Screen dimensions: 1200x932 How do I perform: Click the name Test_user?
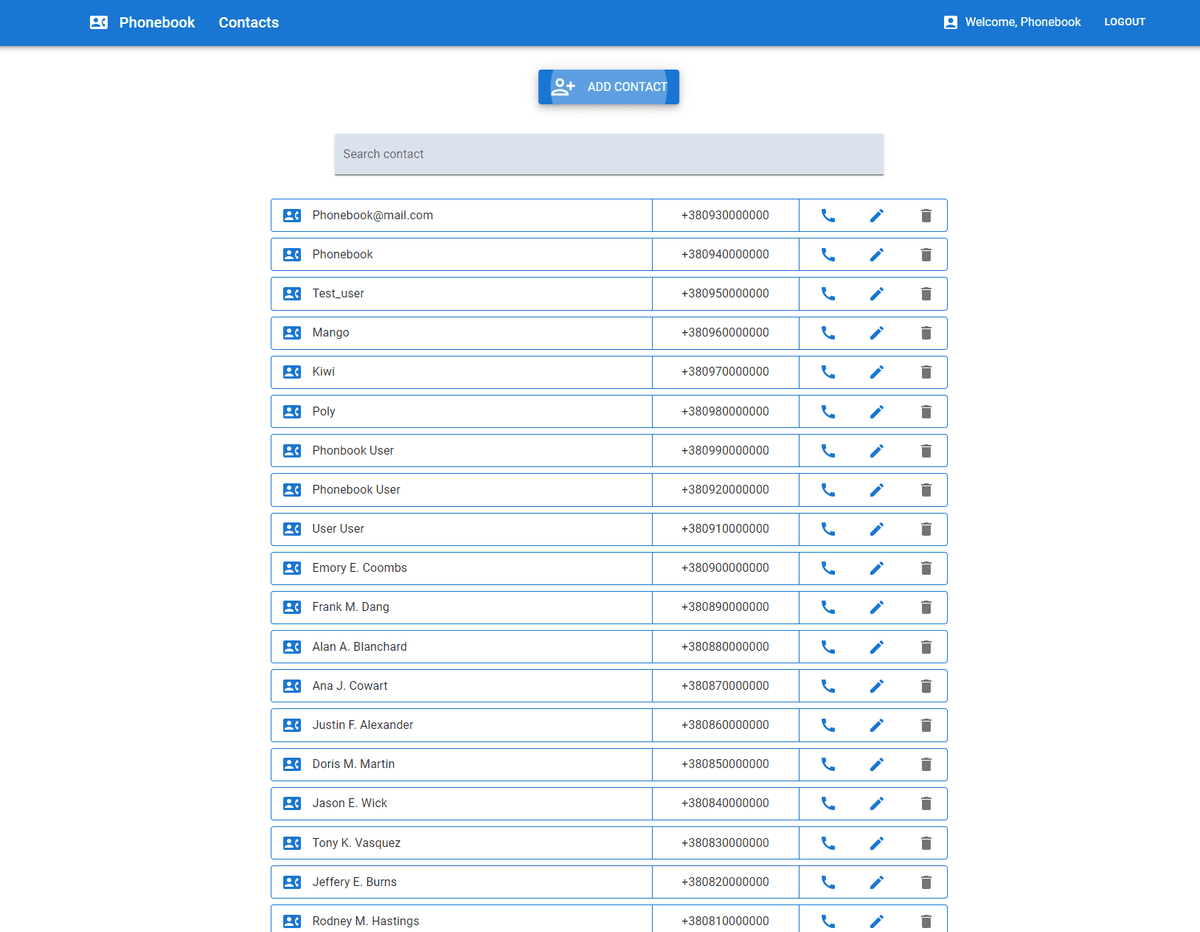pos(338,294)
